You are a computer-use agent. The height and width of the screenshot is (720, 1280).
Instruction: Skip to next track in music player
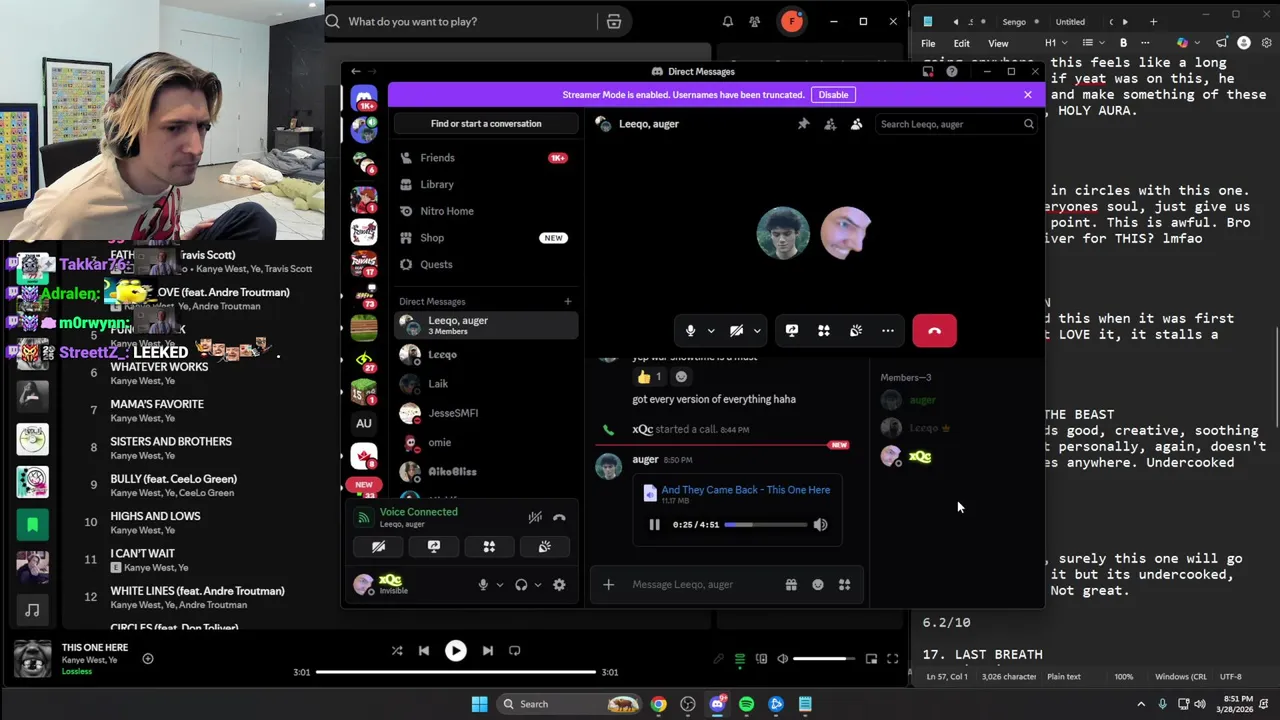(x=487, y=651)
